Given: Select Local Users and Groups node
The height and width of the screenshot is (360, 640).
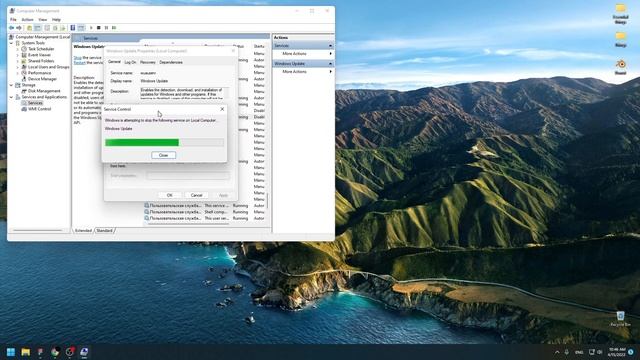Looking at the screenshot, I should pos(48,67).
